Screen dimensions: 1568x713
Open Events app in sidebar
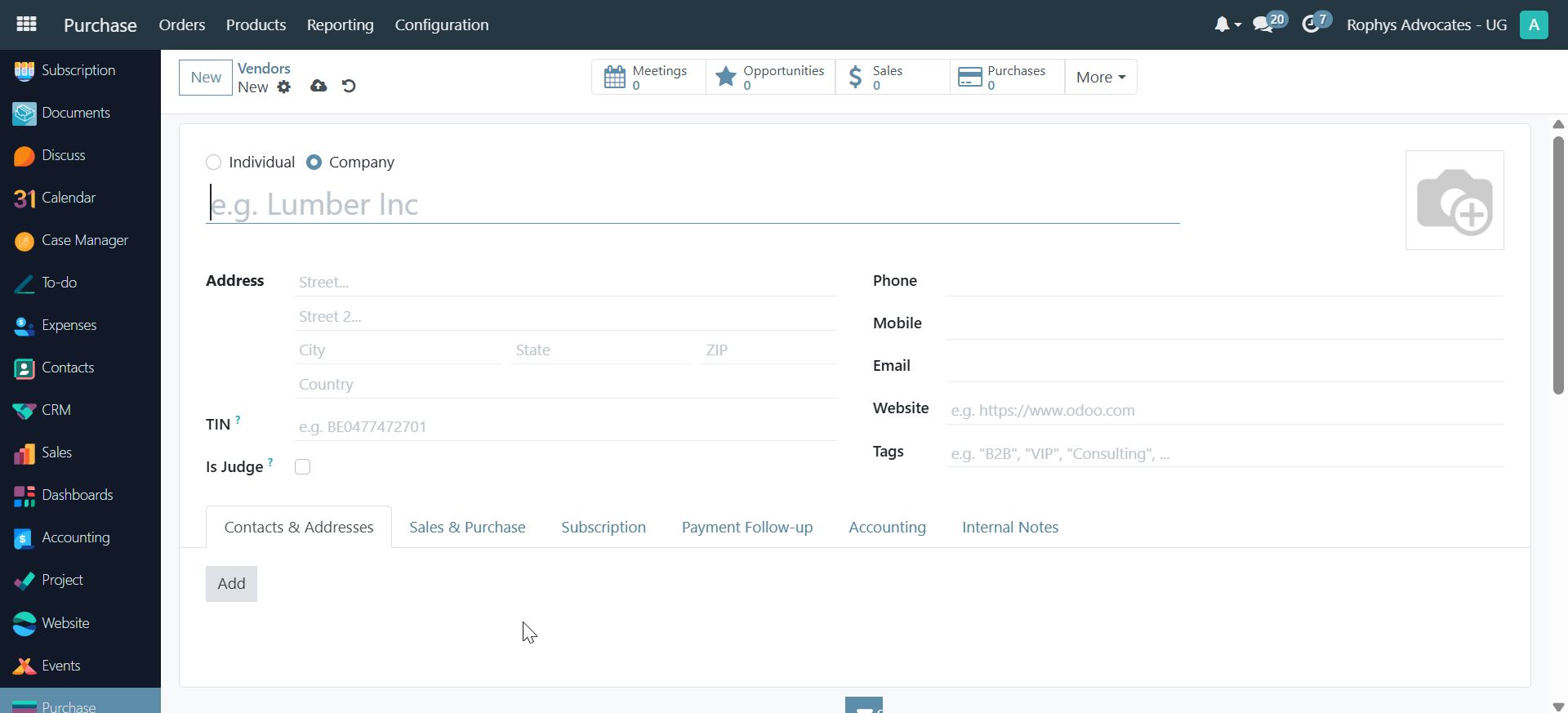(80, 666)
